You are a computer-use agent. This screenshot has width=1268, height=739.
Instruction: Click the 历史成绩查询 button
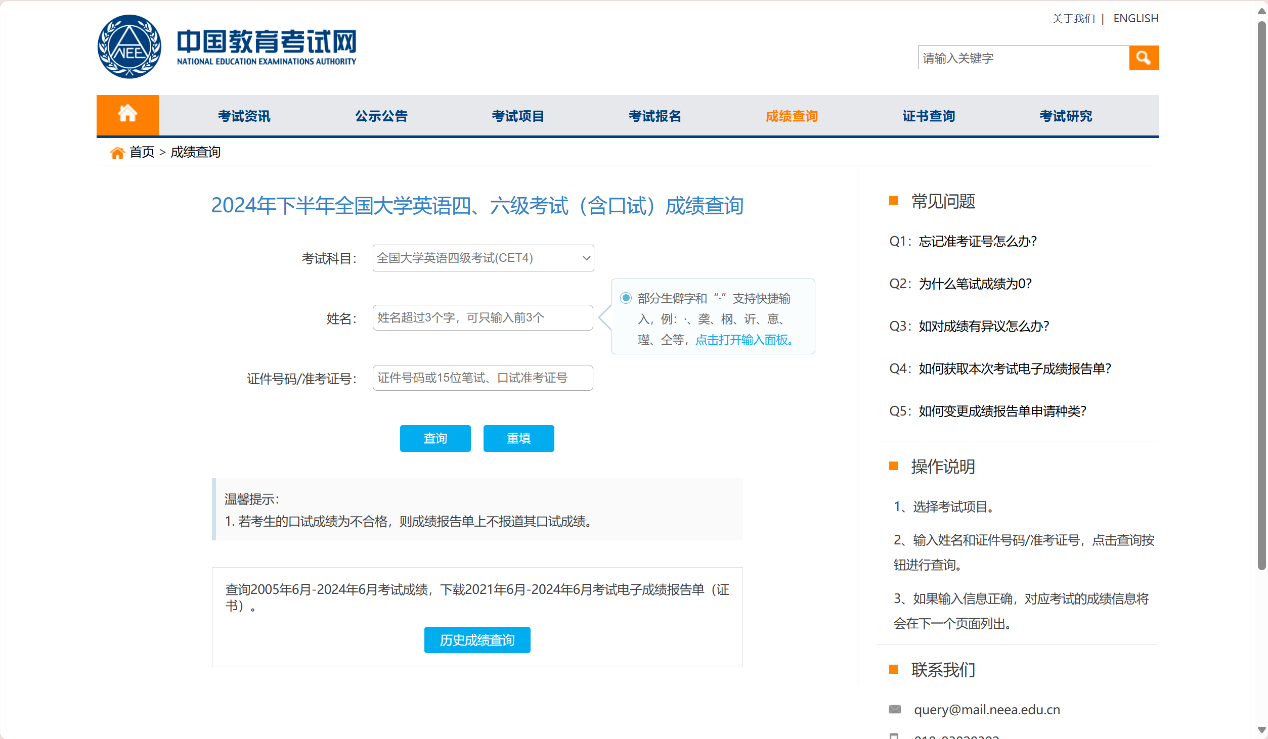tap(477, 640)
